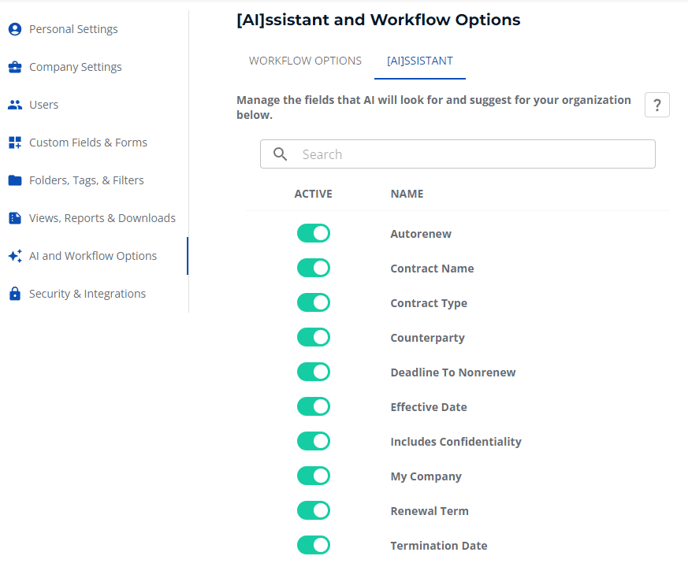688x567 pixels.
Task: Click the Users people icon
Action: point(15,104)
